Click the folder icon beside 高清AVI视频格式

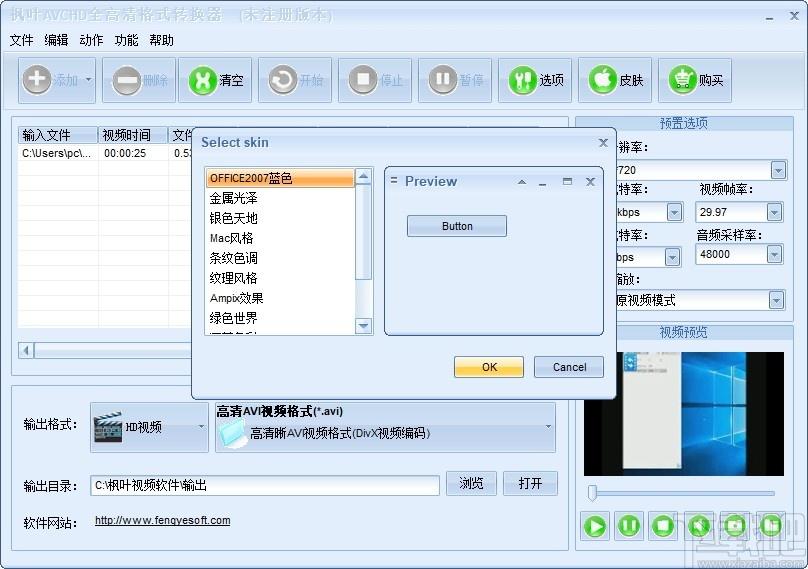click(233, 433)
